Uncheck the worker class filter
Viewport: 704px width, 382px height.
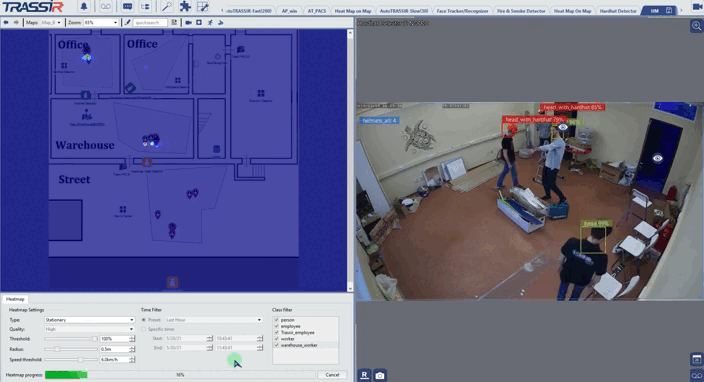coord(277,338)
